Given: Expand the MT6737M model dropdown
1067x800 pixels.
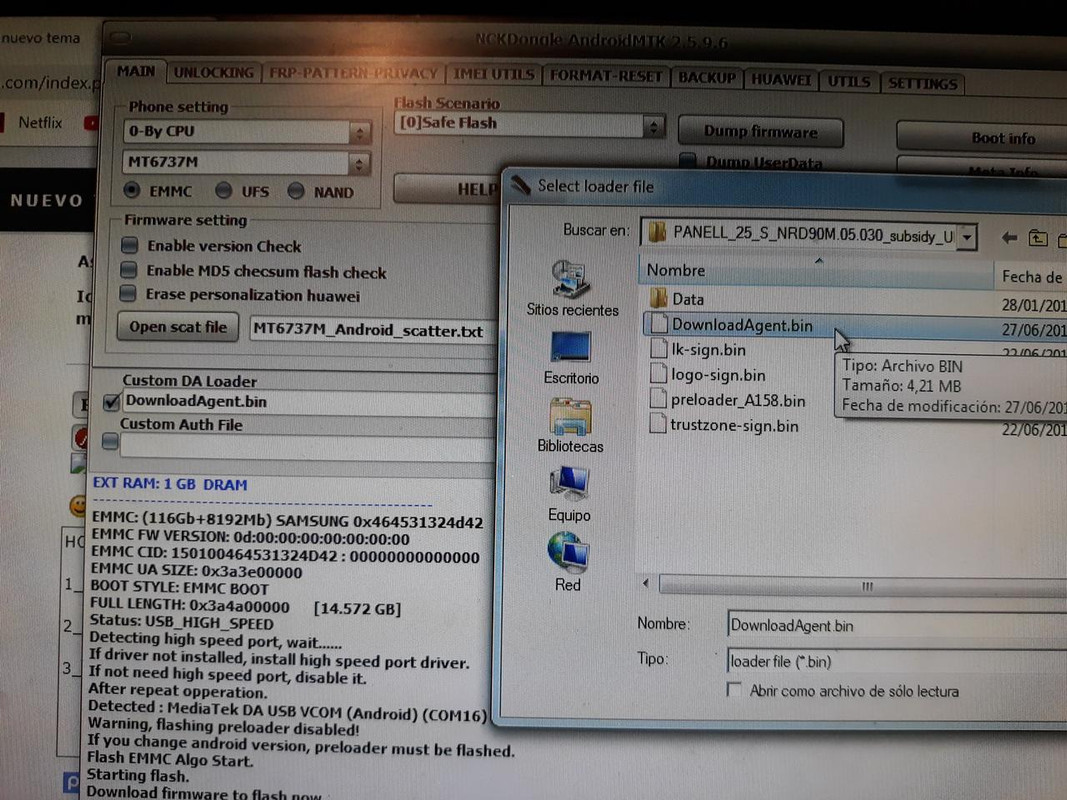Looking at the screenshot, I should [x=359, y=163].
